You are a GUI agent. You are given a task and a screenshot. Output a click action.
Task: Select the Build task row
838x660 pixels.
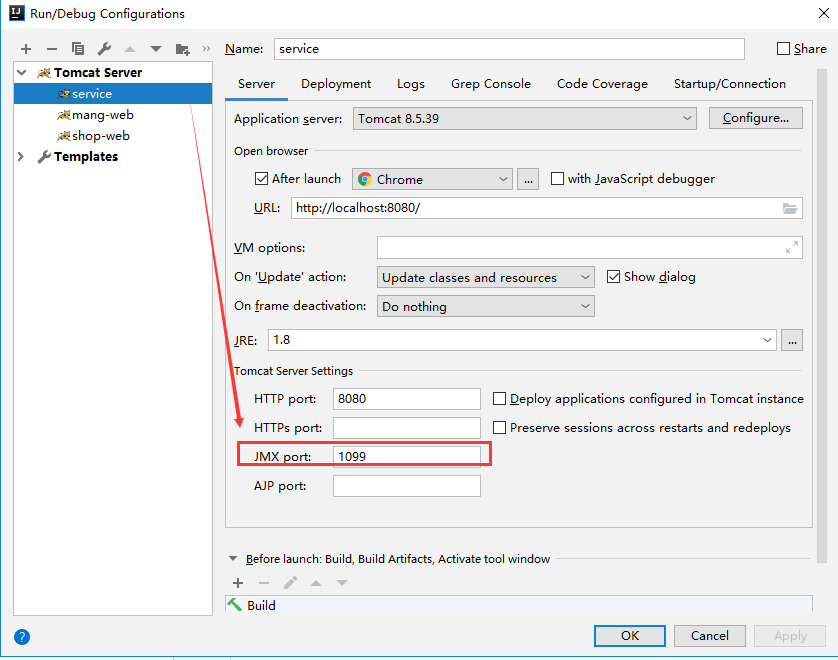518,604
